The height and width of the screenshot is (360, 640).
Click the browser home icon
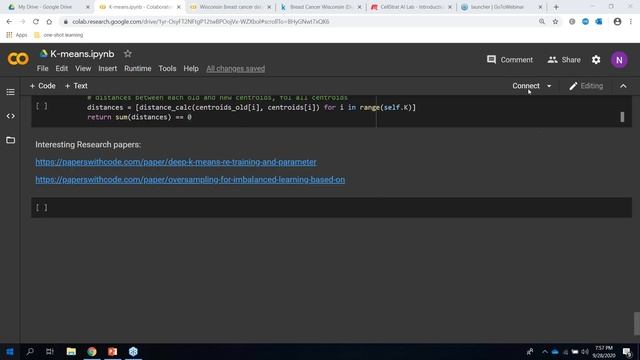click(x=49, y=22)
